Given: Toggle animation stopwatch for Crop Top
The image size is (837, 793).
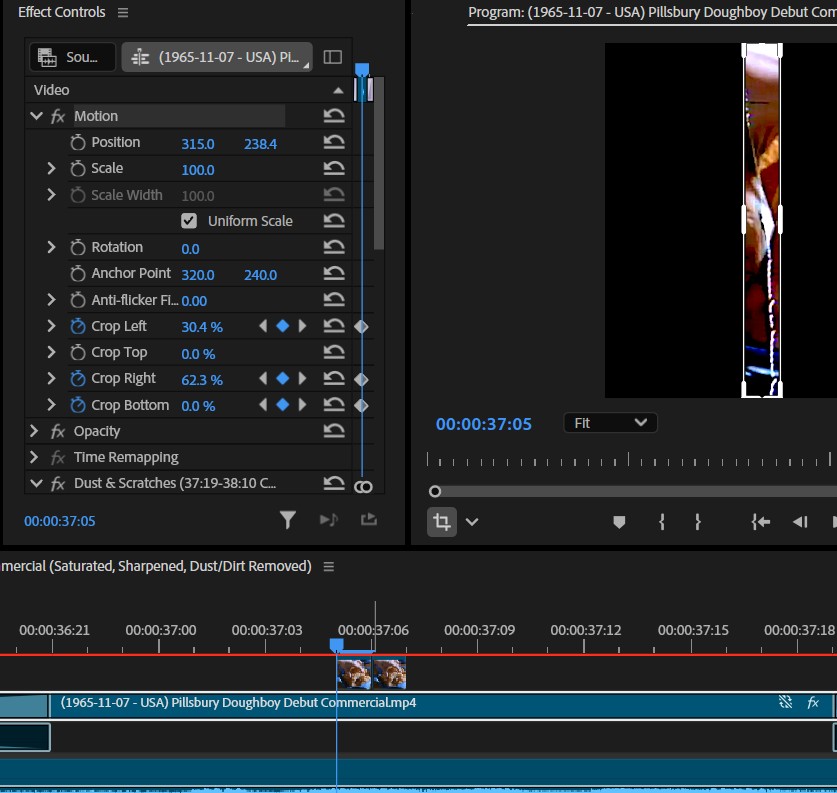Looking at the screenshot, I should tap(78, 352).
